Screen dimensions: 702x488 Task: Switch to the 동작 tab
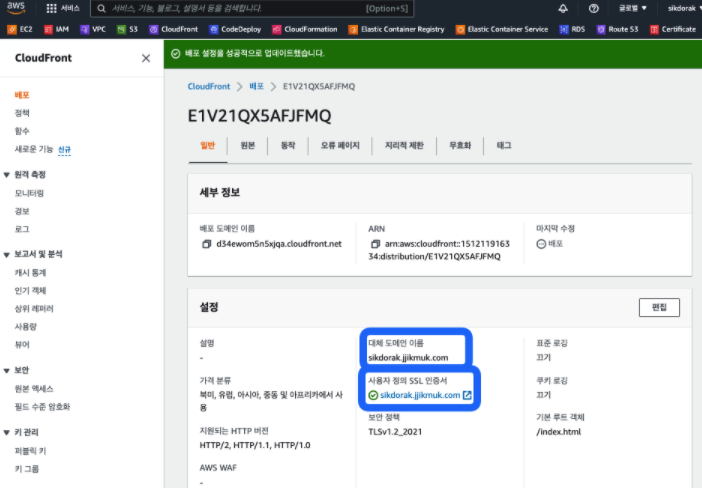[x=288, y=146]
